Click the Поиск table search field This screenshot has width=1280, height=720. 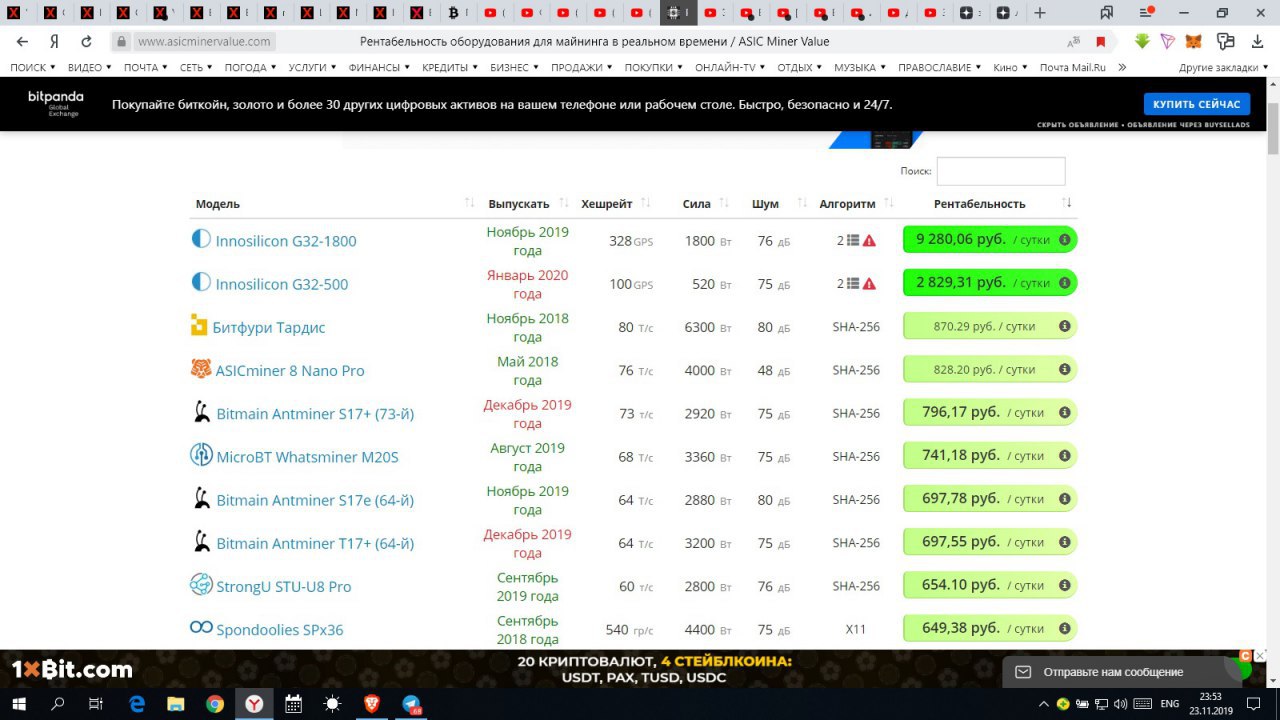[x=1001, y=171]
